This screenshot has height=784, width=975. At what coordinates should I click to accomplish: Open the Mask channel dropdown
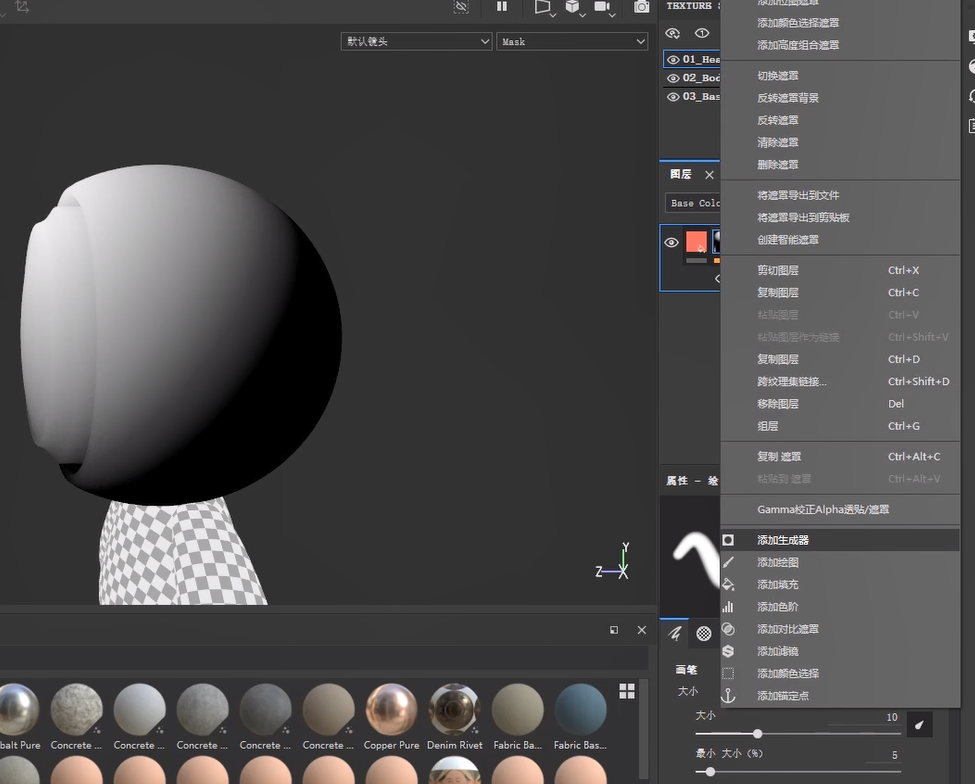click(572, 42)
